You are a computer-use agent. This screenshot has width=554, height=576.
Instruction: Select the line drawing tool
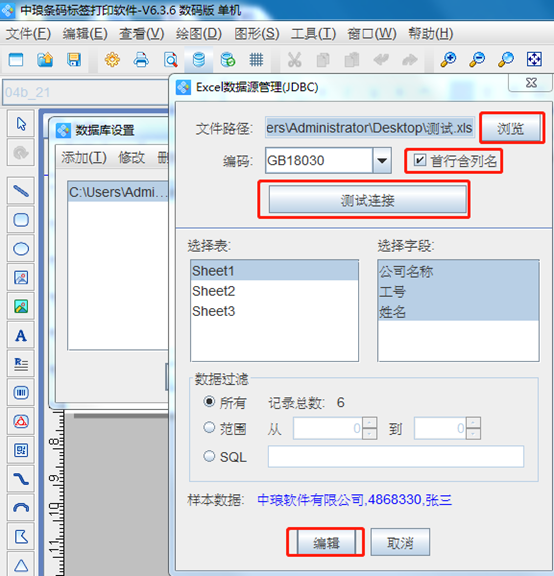[21, 191]
